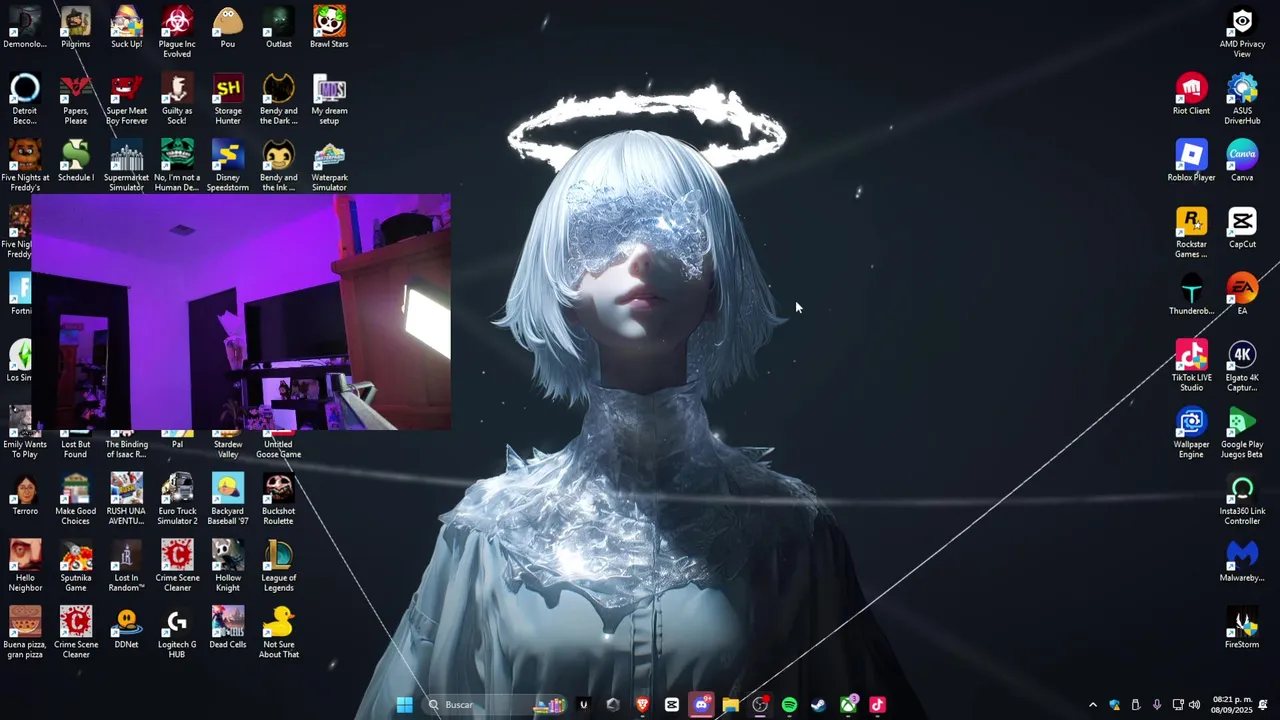1280x720 pixels.
Task: Select the Dead Cells desktop icon
Action: [x=228, y=628]
